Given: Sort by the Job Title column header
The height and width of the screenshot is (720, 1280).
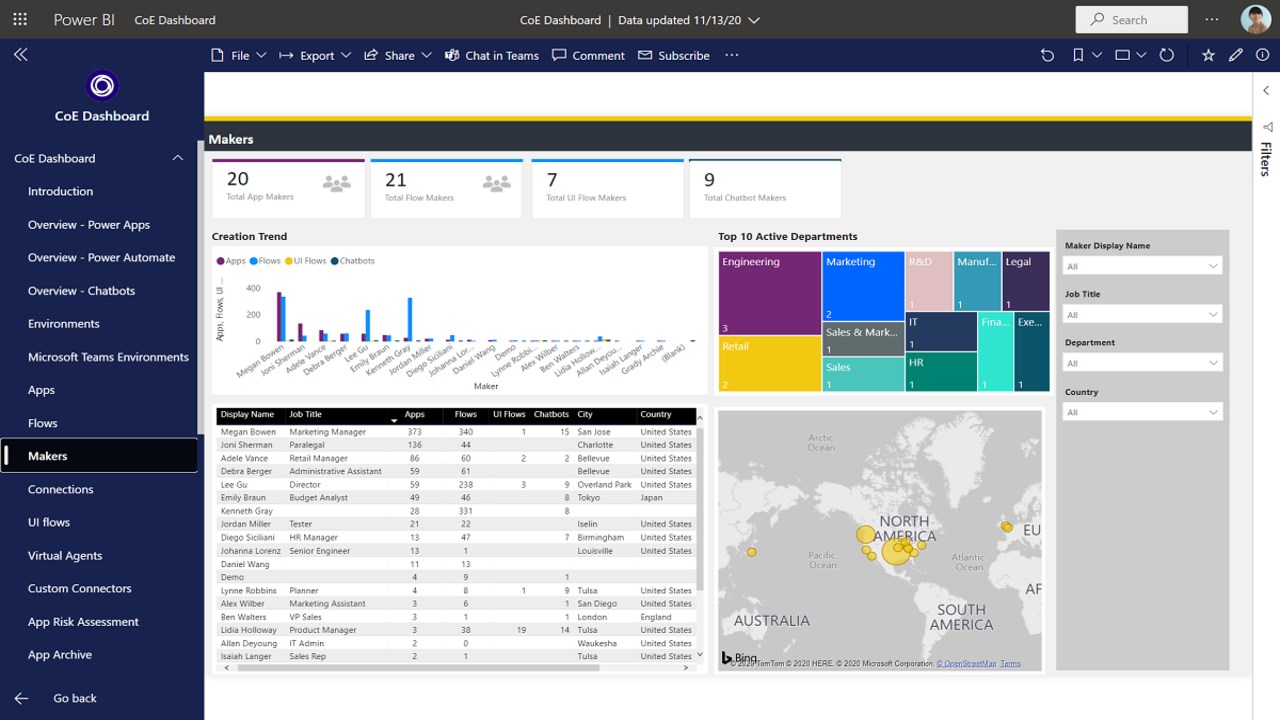Looking at the screenshot, I should [x=305, y=414].
